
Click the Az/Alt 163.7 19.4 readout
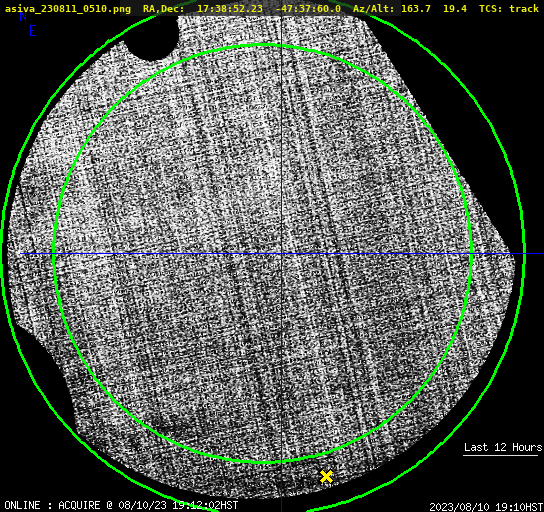(410, 8)
